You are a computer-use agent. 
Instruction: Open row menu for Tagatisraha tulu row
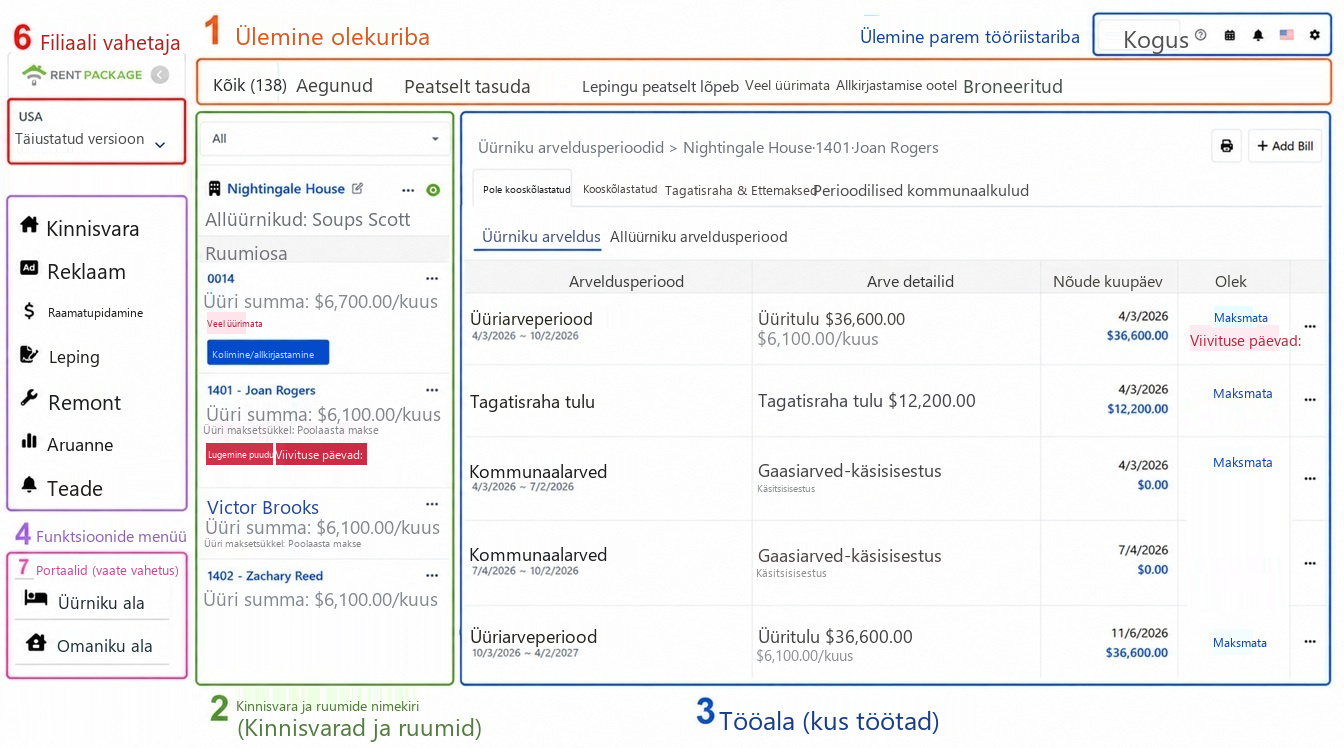tap(1310, 400)
